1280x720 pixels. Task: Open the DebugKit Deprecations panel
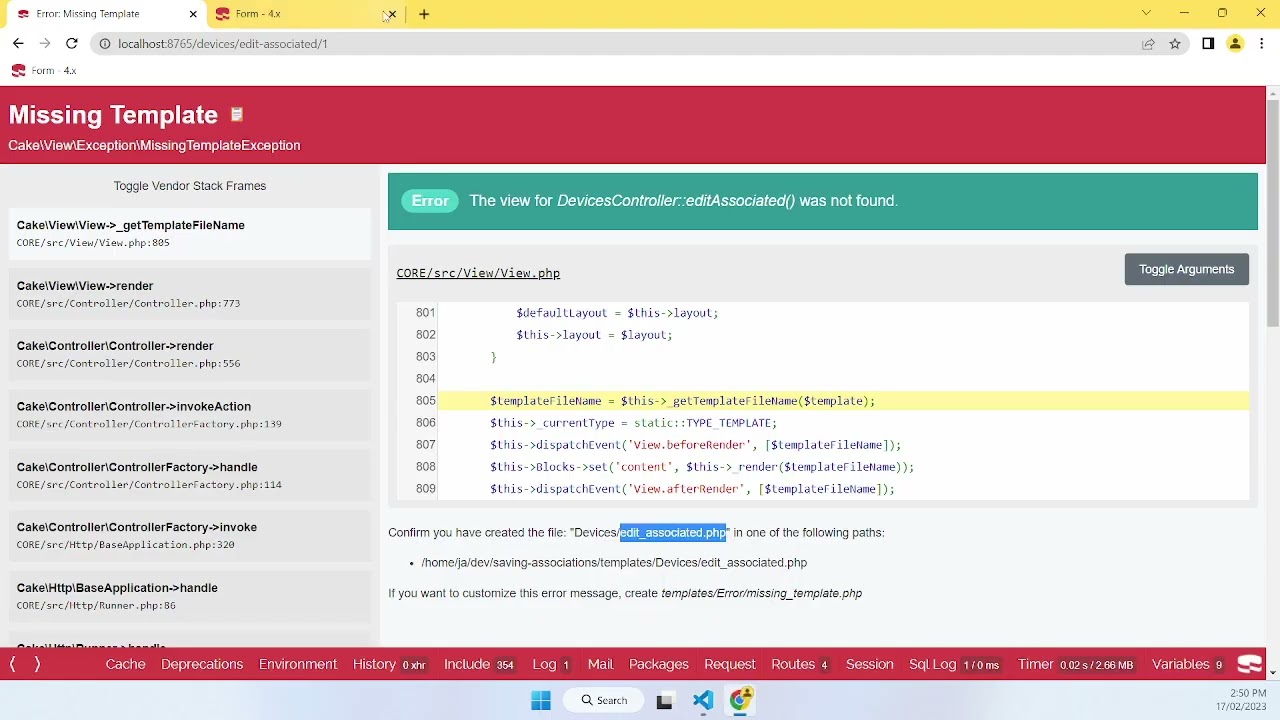202,664
